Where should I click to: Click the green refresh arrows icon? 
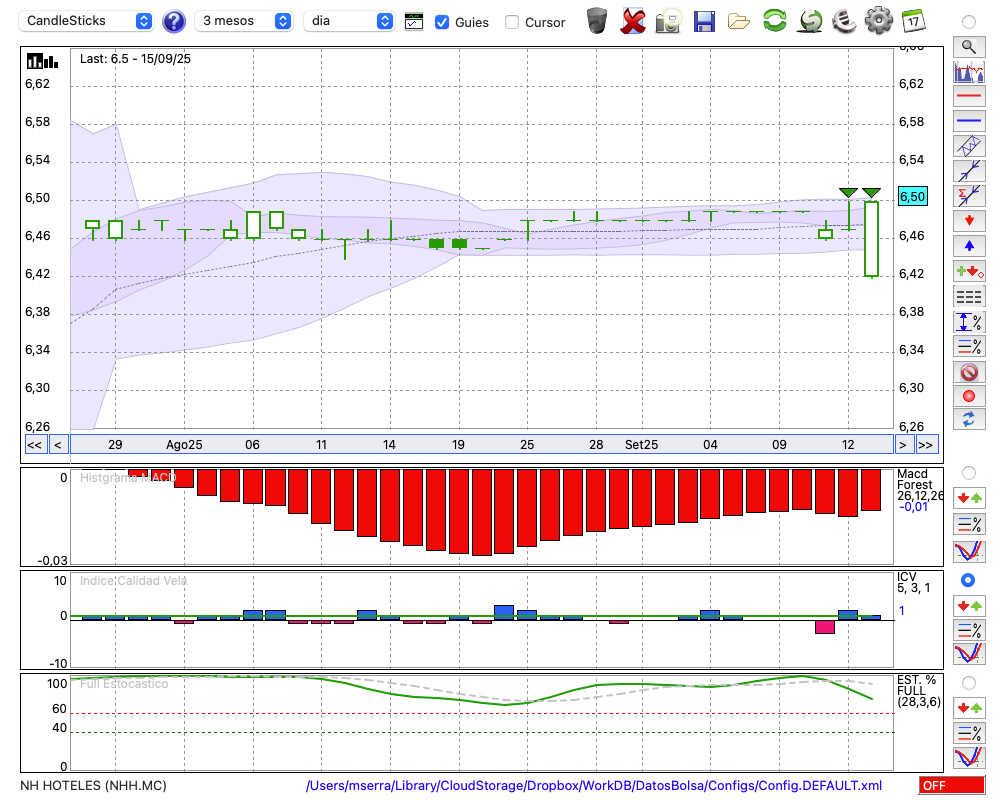pos(774,21)
